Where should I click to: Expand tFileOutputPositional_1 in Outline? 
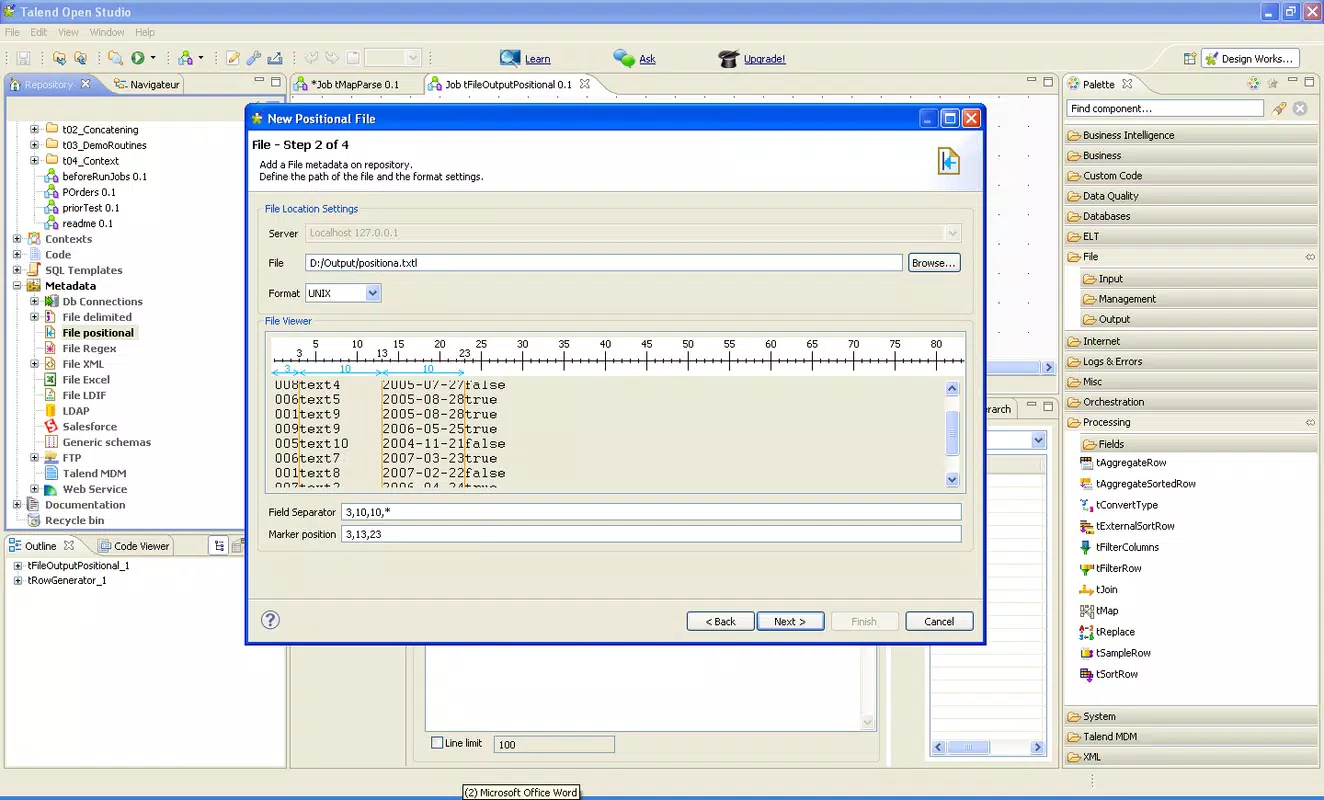pos(17,565)
